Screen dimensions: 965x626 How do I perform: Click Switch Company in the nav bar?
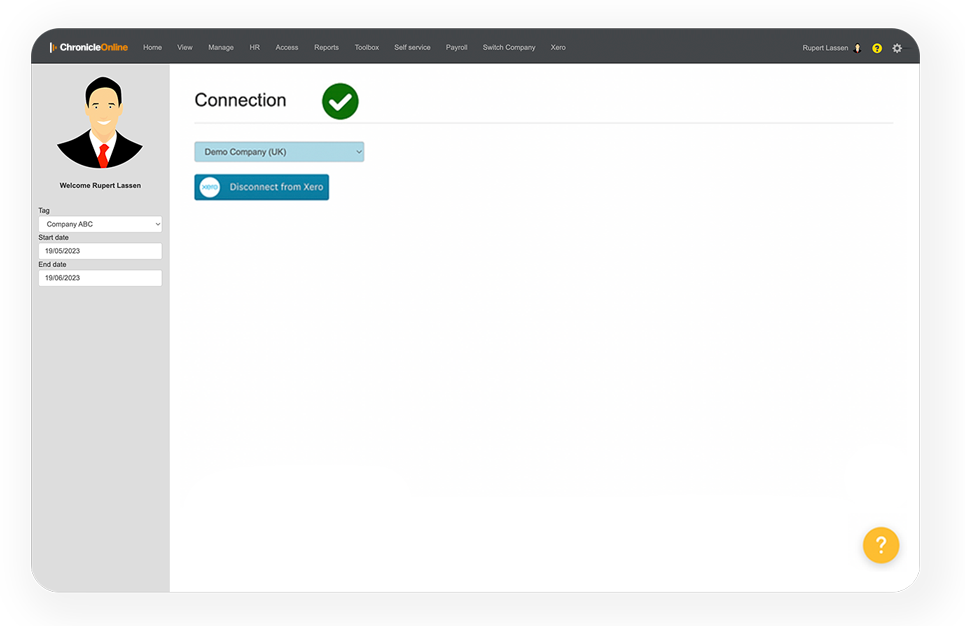pyautogui.click(x=509, y=48)
